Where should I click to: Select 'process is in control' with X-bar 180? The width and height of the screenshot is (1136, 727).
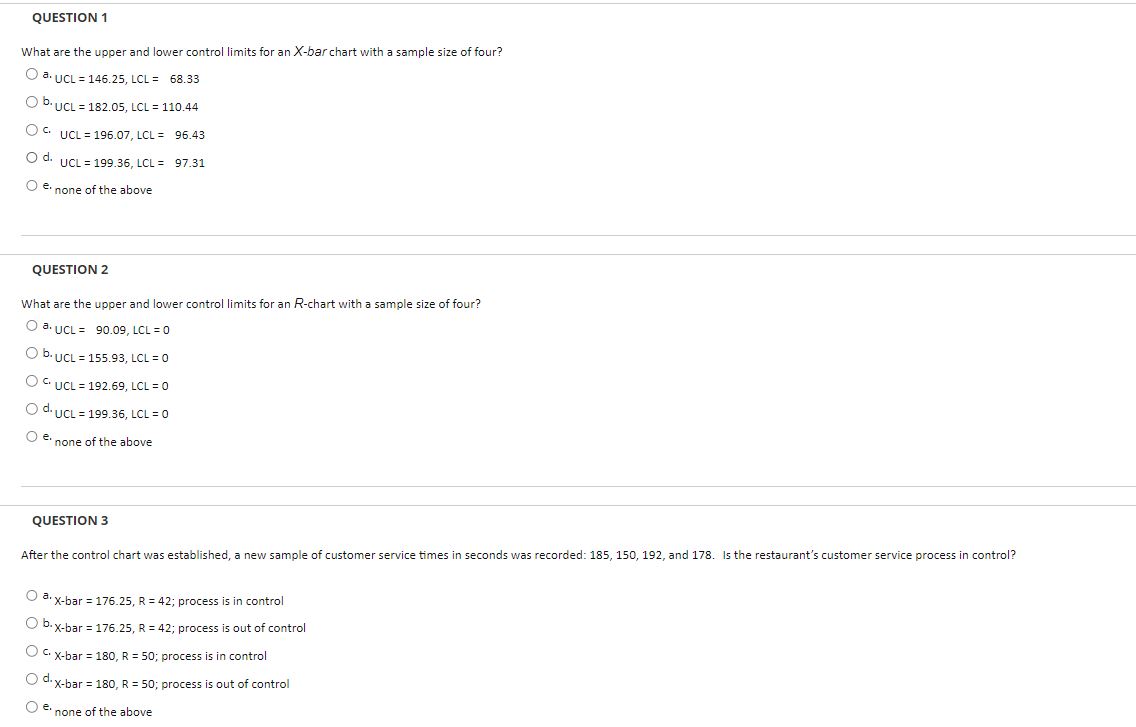pyautogui.click(x=31, y=651)
